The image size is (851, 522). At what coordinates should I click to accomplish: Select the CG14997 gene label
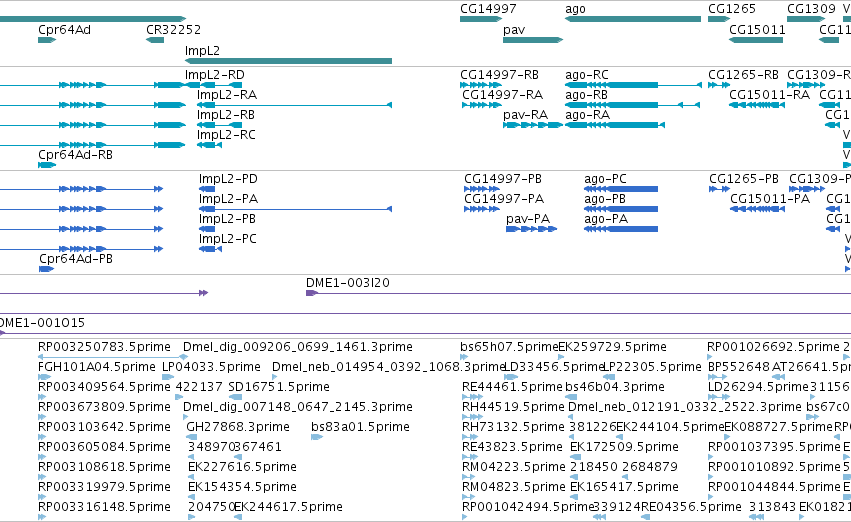pos(488,9)
